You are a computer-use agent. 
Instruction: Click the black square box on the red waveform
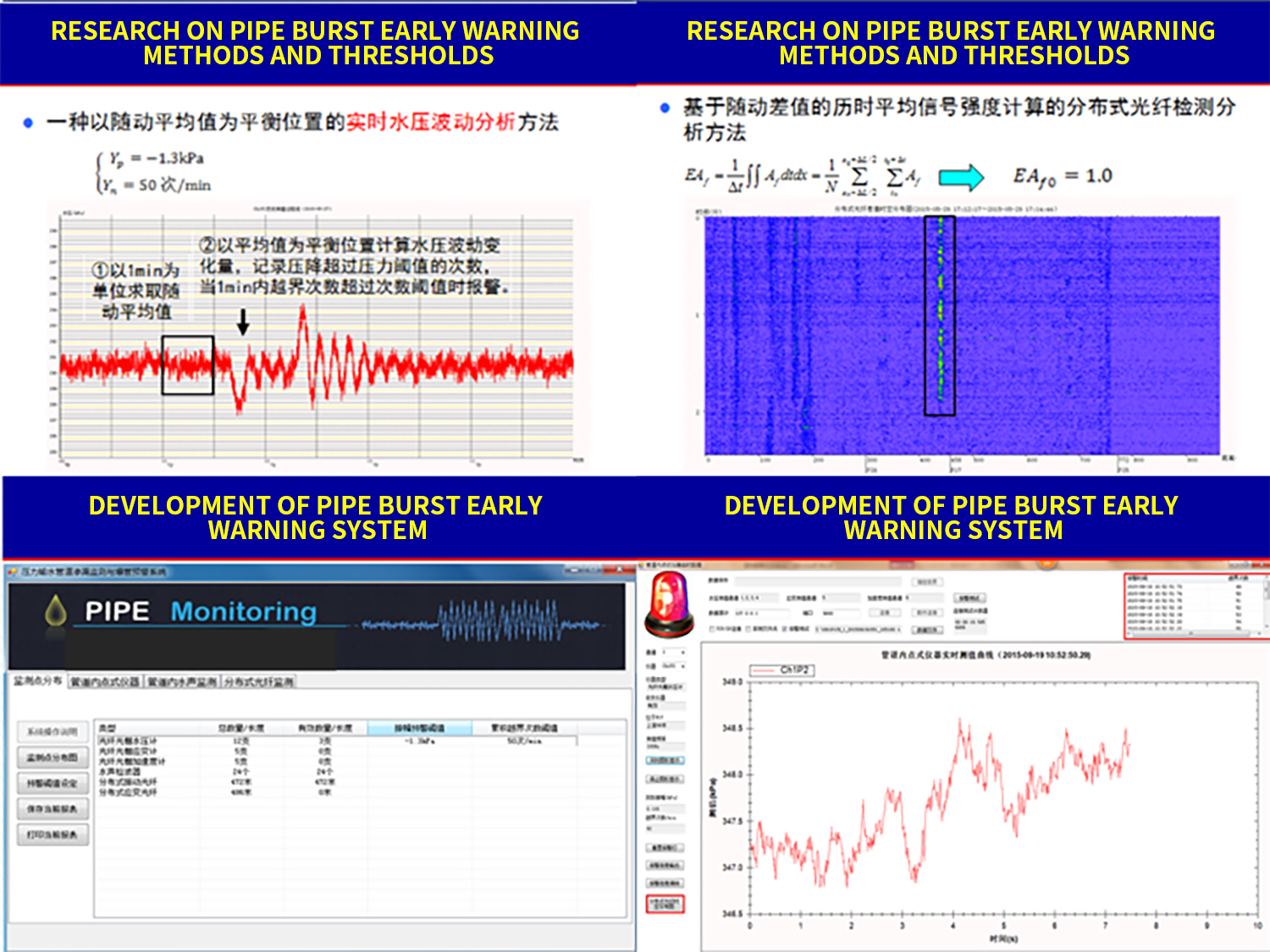coord(187,365)
